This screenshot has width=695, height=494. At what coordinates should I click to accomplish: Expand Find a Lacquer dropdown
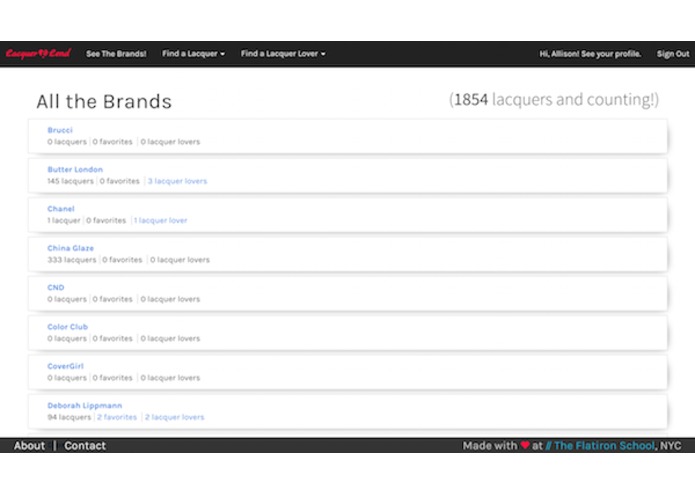click(193, 54)
